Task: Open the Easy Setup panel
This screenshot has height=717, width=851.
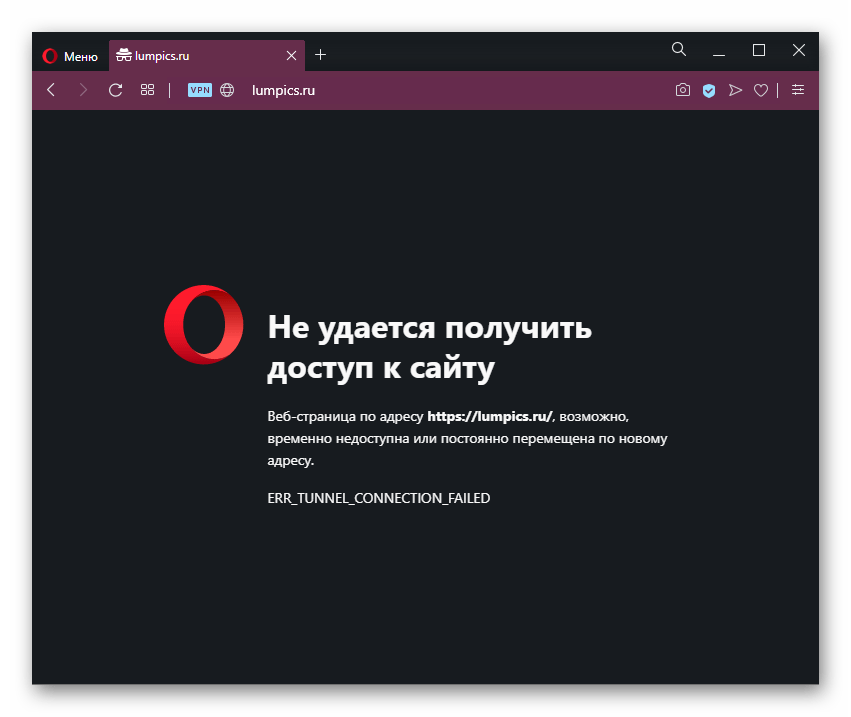Action: coord(797,90)
